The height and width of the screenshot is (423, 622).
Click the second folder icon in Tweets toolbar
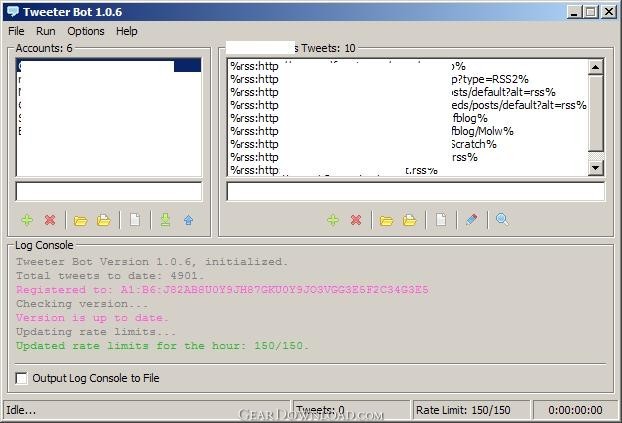[x=410, y=220]
